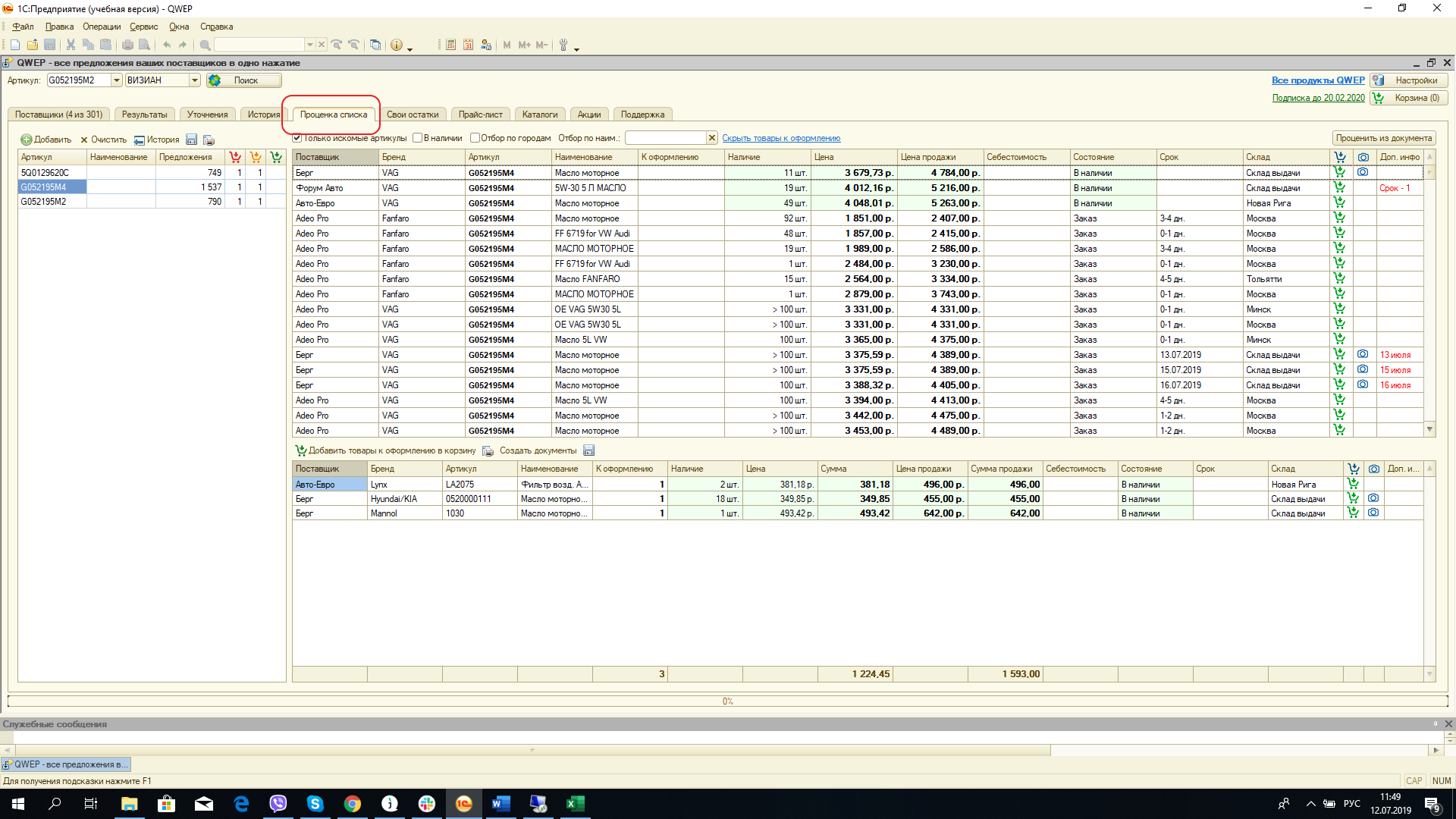The height and width of the screenshot is (819, 1456).
Task: Click Проценить из документа button
Action: click(x=1384, y=138)
